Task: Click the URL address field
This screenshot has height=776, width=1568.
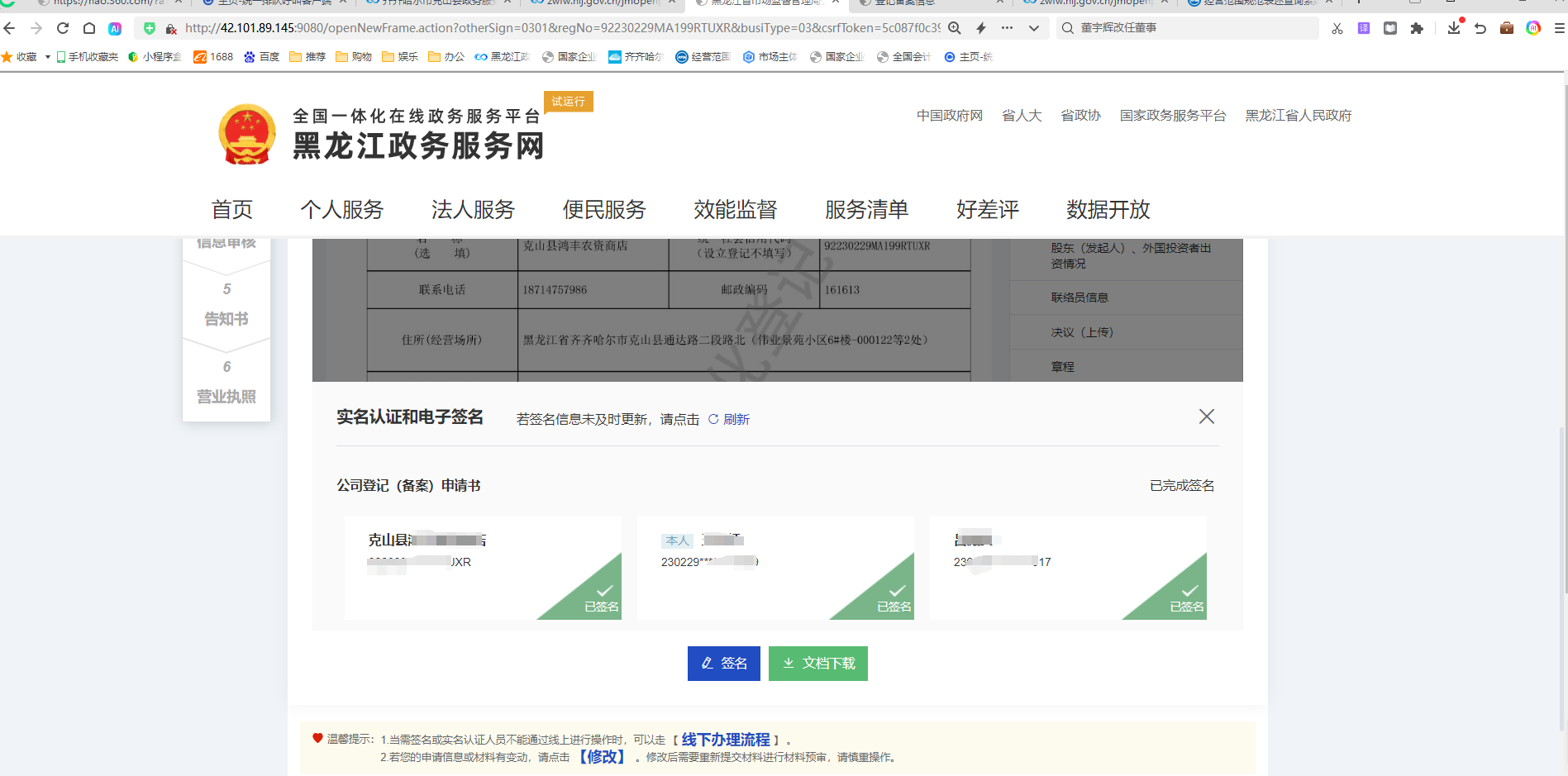Action: click(562, 28)
